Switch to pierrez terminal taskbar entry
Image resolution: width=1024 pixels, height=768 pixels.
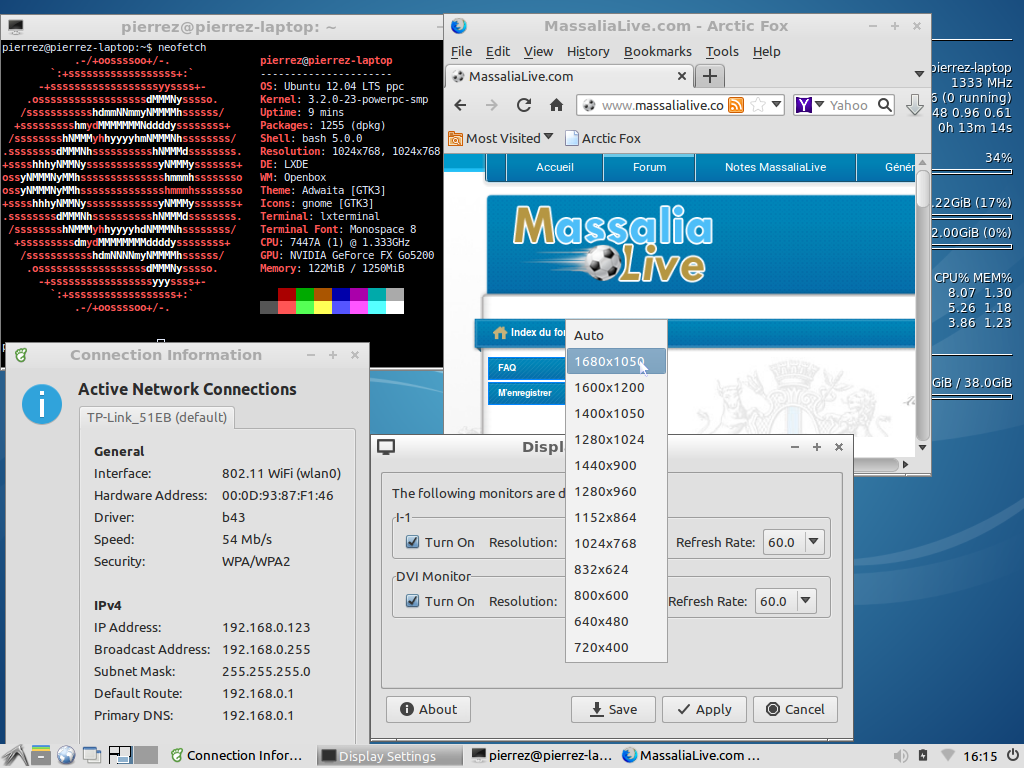(x=541, y=756)
